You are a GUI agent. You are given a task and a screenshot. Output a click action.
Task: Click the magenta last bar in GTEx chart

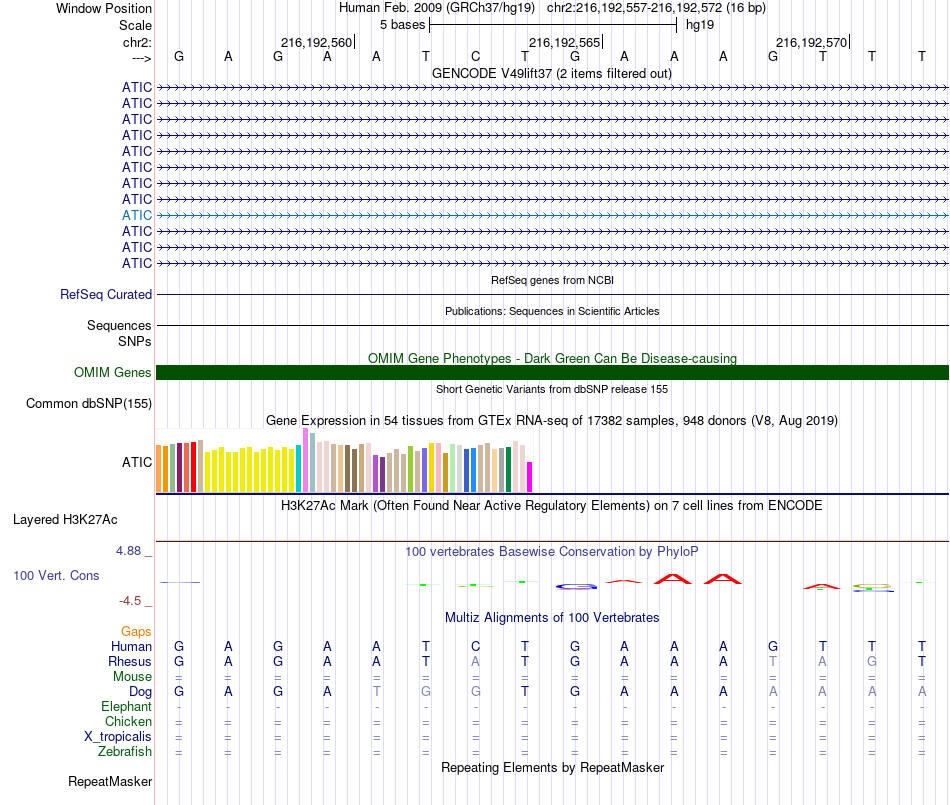pyautogui.click(x=530, y=477)
